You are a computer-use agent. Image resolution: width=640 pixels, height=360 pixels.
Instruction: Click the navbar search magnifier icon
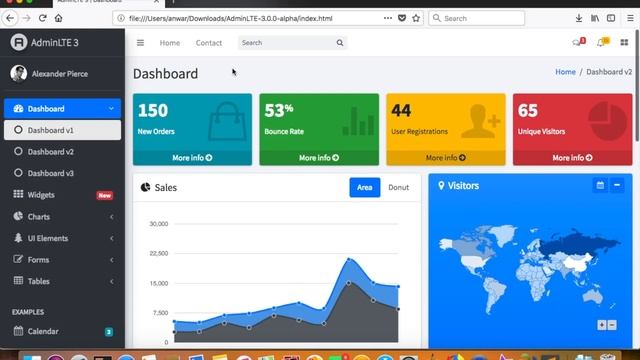340,43
